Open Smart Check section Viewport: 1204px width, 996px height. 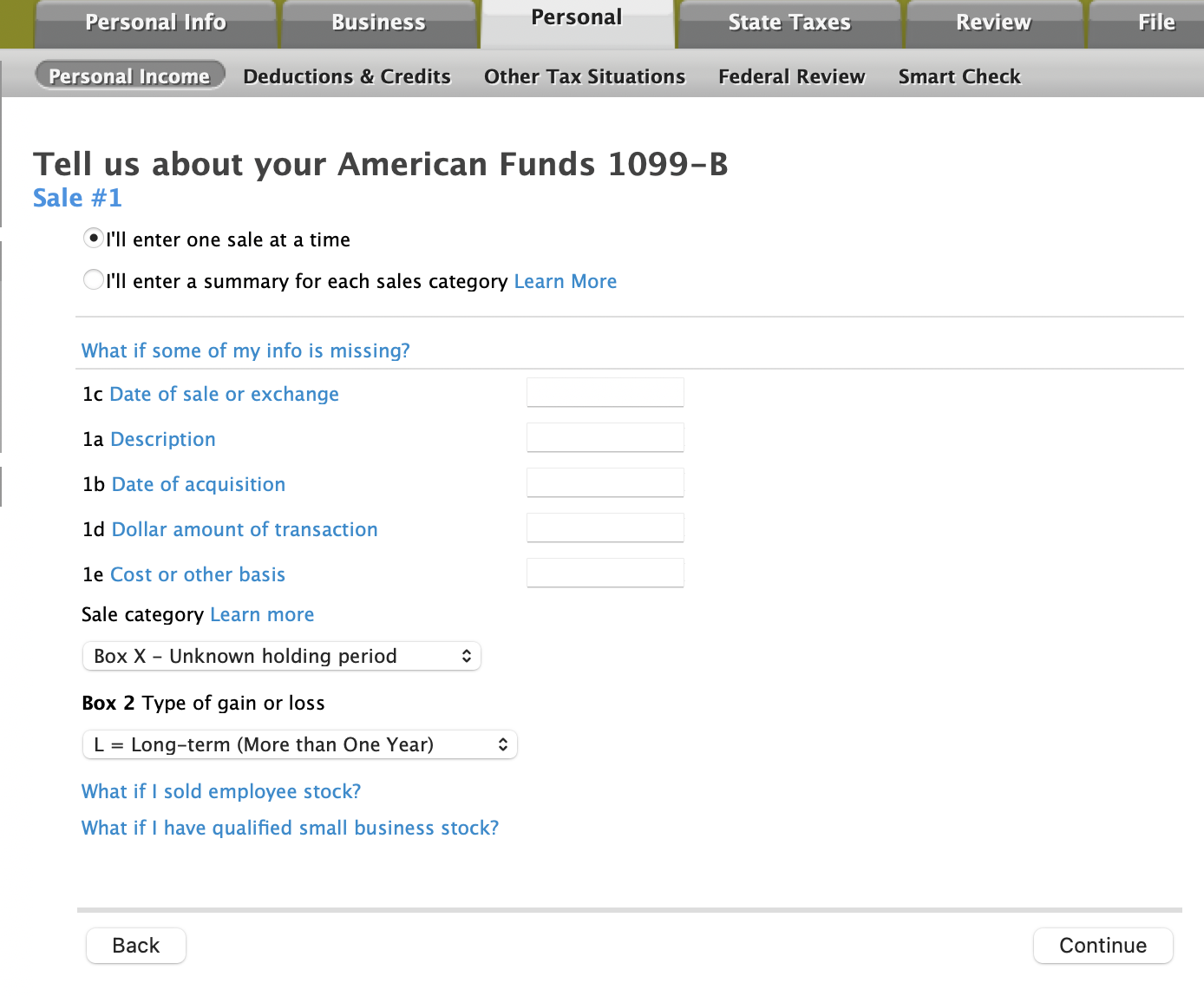[959, 76]
